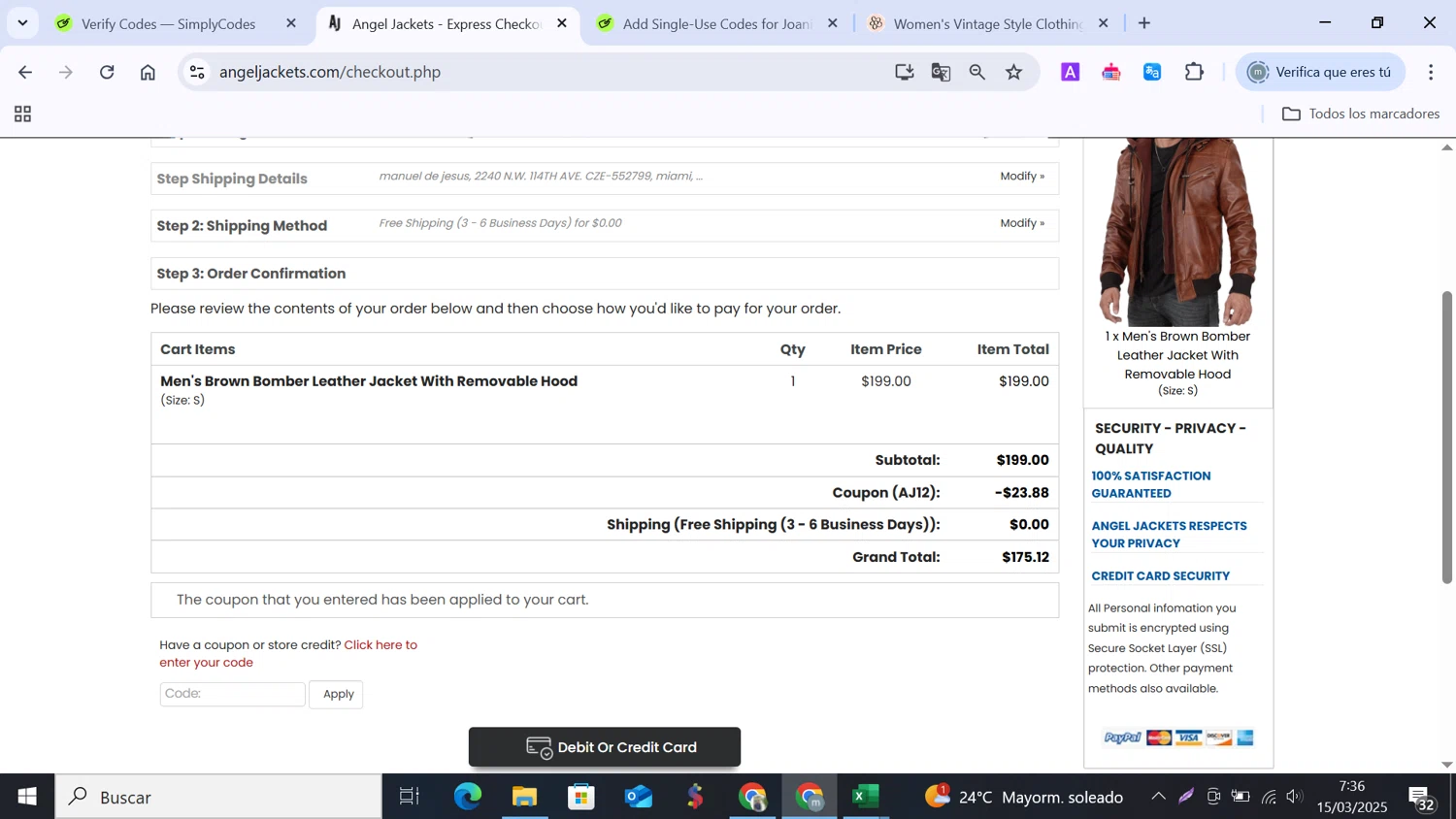Select the Step 3: Order Confirmation heading
Screen dimensions: 1456x819
point(251,274)
